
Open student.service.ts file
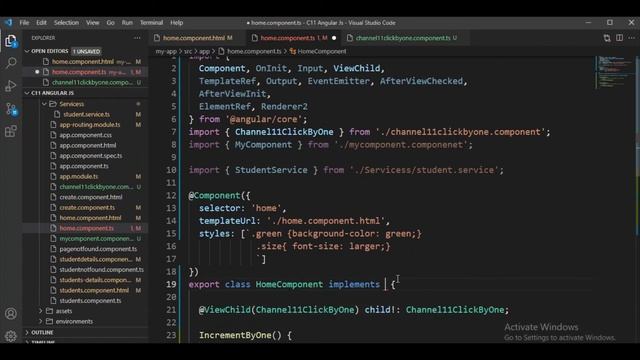[x=87, y=114]
